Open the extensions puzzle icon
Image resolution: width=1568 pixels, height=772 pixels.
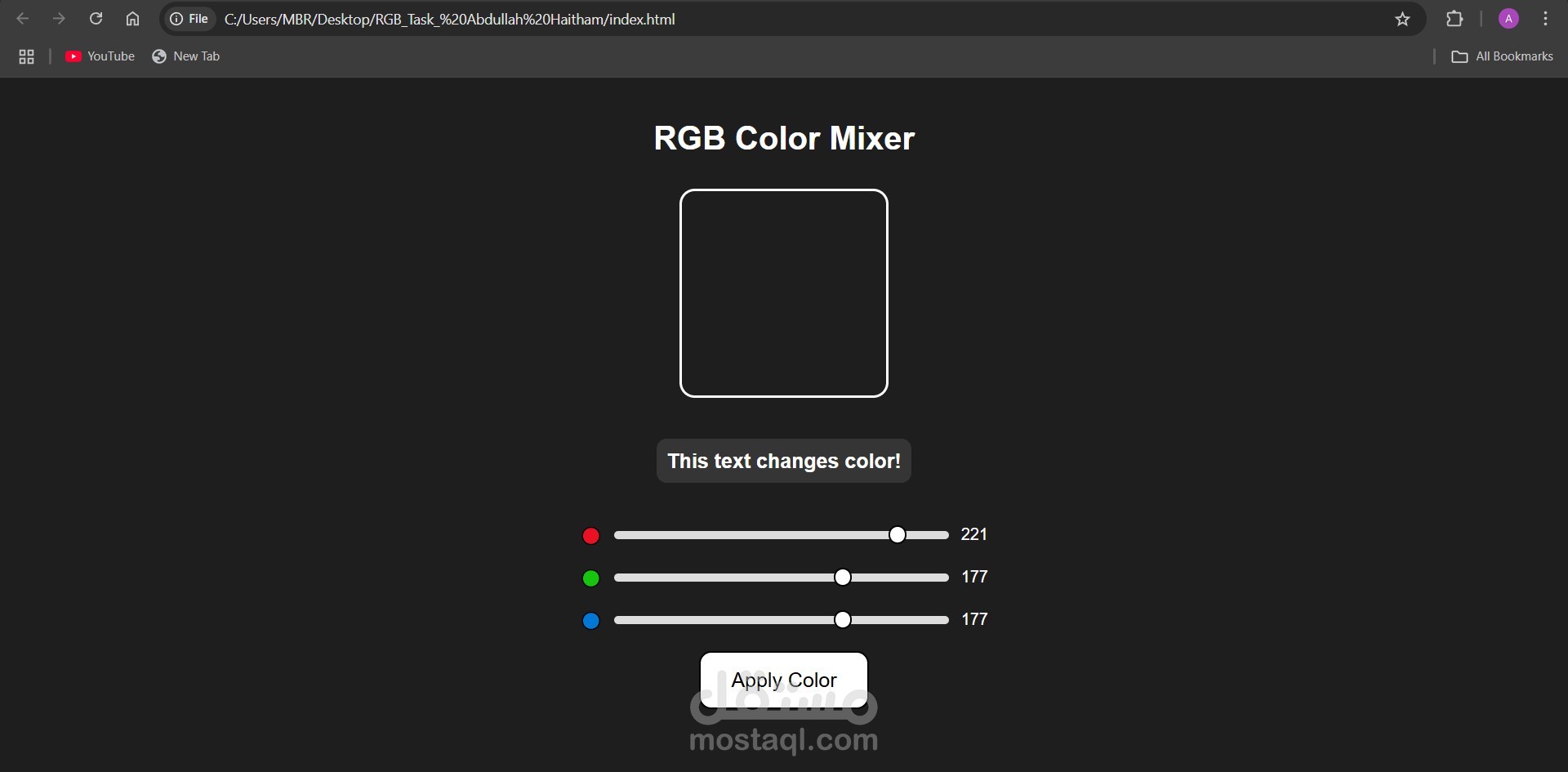tap(1454, 19)
